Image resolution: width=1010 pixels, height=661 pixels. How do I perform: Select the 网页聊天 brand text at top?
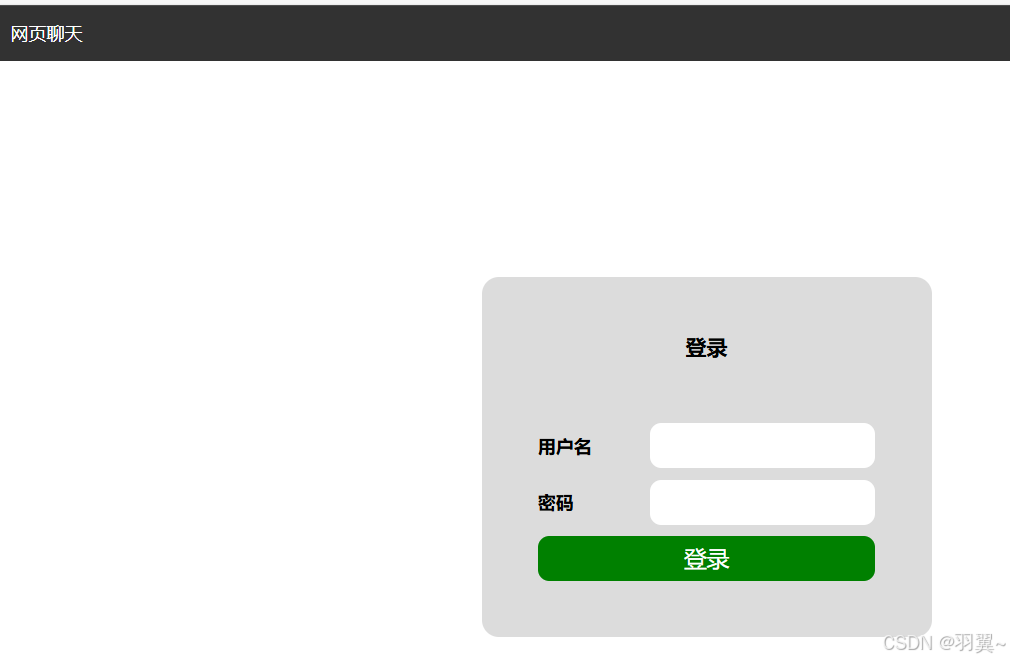coord(46,34)
